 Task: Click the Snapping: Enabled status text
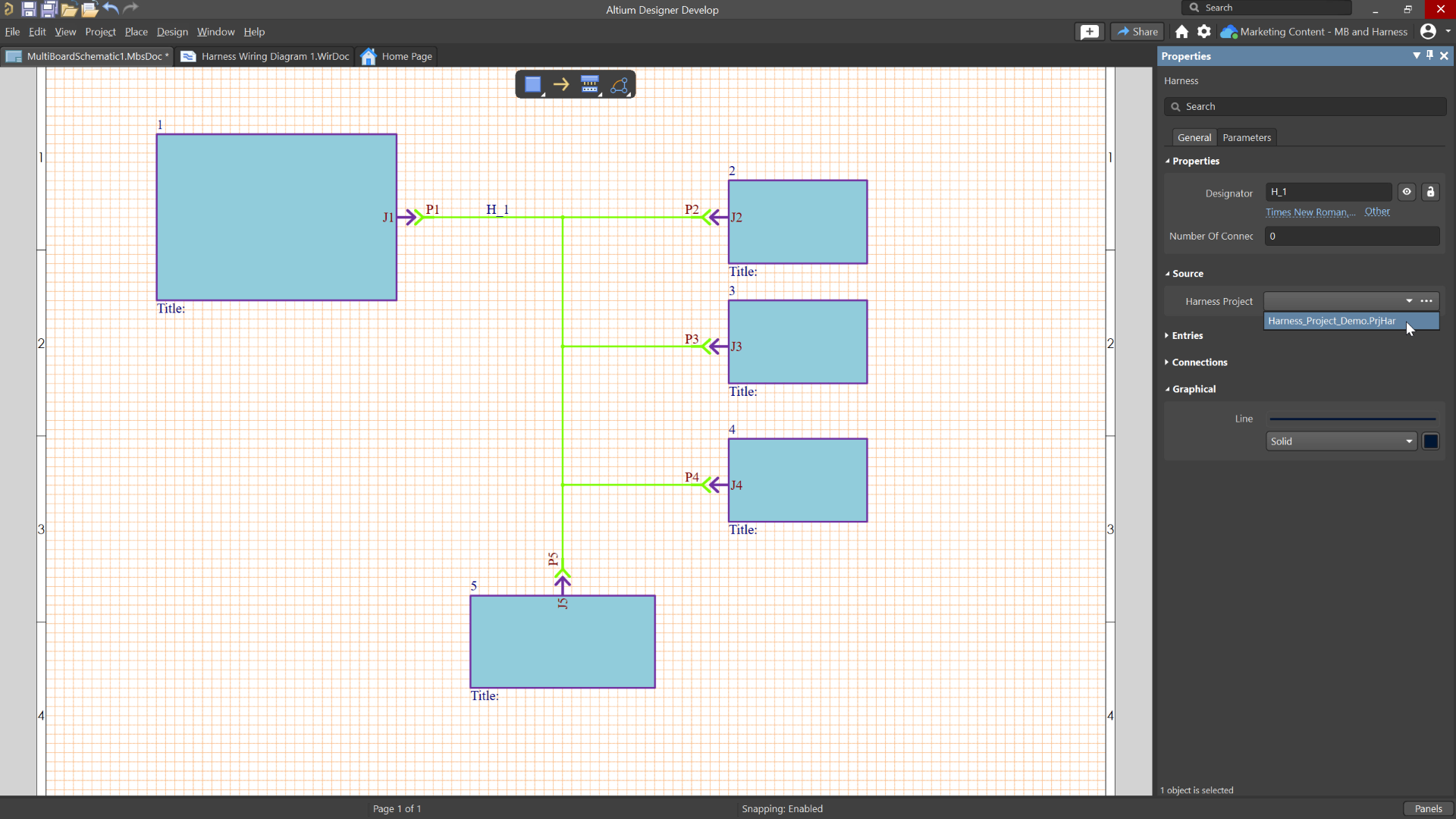[782, 808]
